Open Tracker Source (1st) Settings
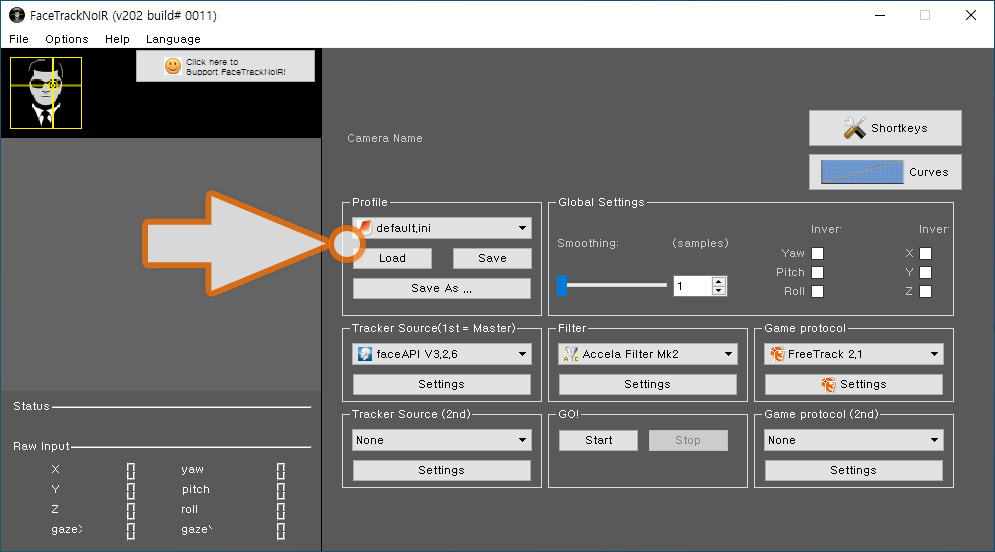 pos(442,384)
